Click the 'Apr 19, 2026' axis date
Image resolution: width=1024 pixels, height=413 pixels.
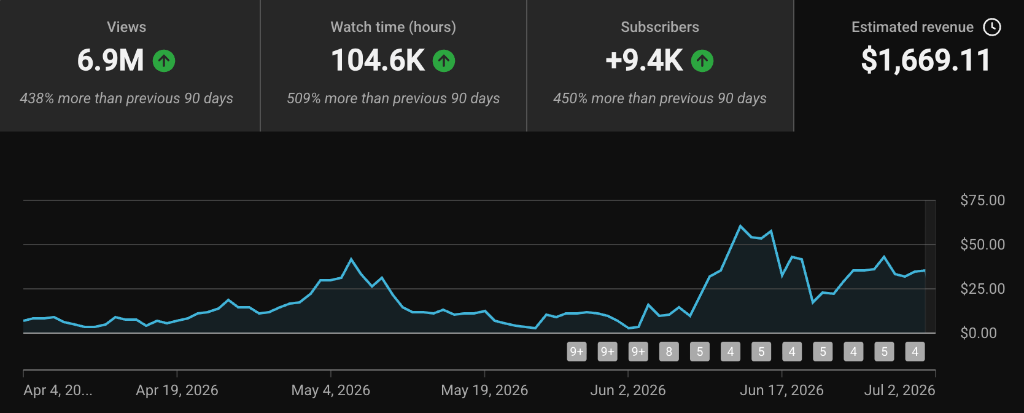[177, 391]
